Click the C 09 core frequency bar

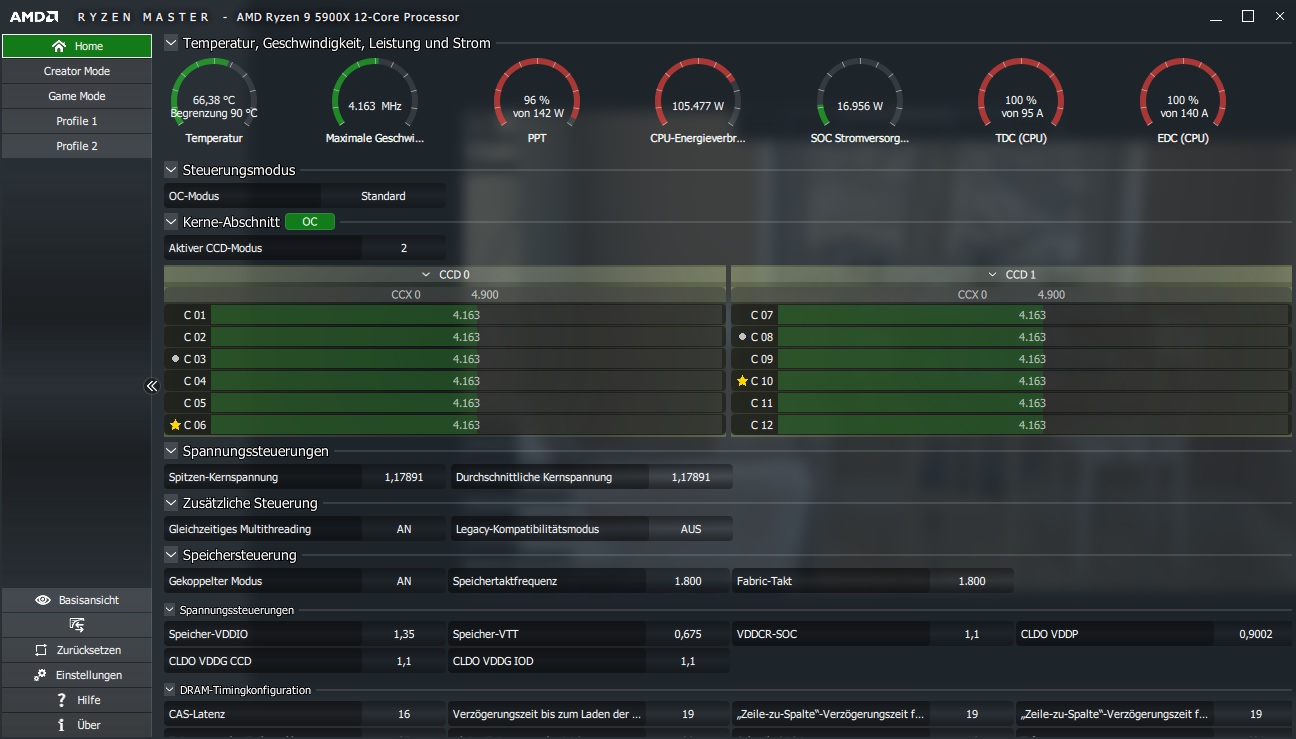click(x=1034, y=359)
